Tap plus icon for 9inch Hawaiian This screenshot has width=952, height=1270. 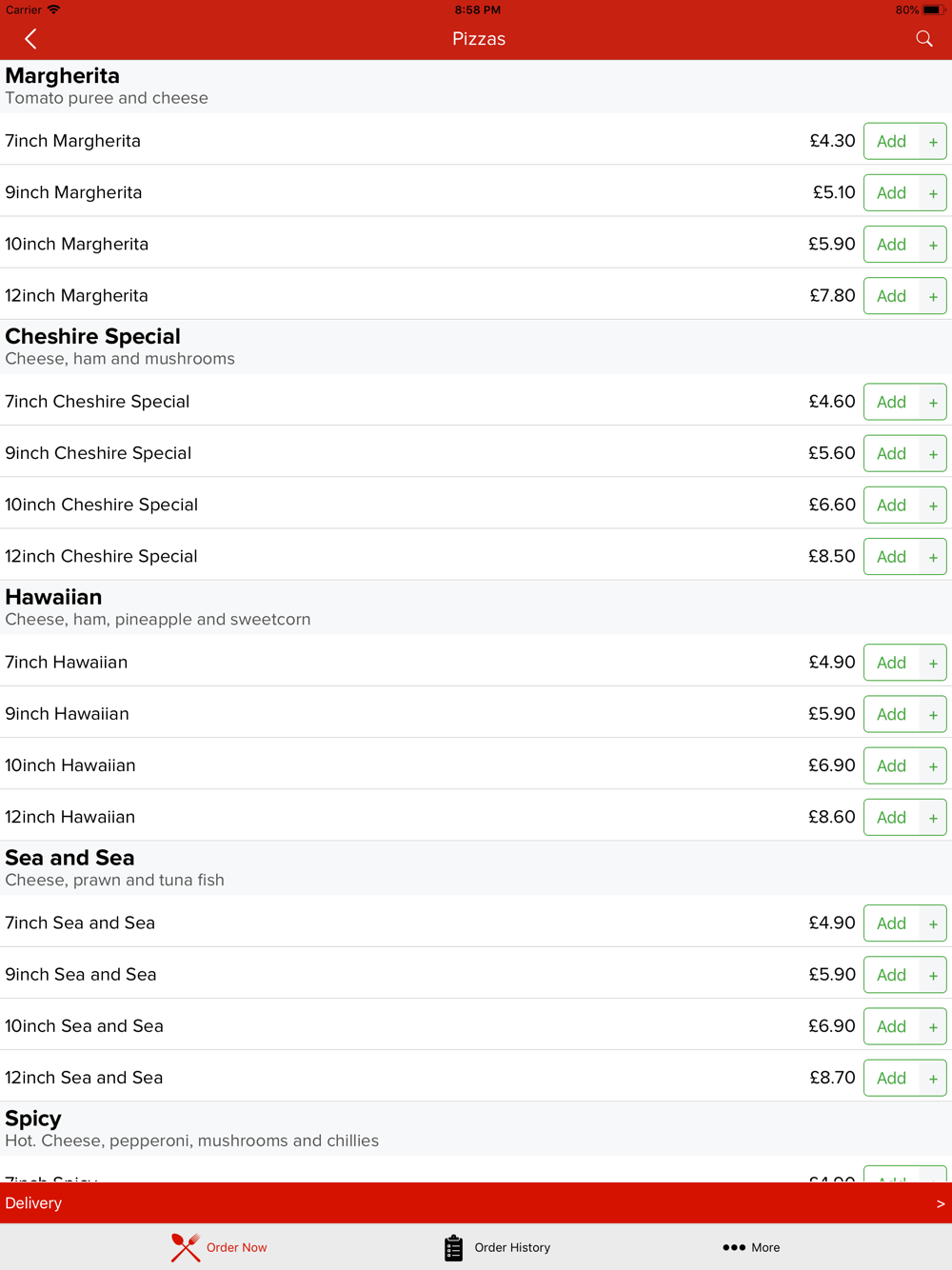coord(933,715)
